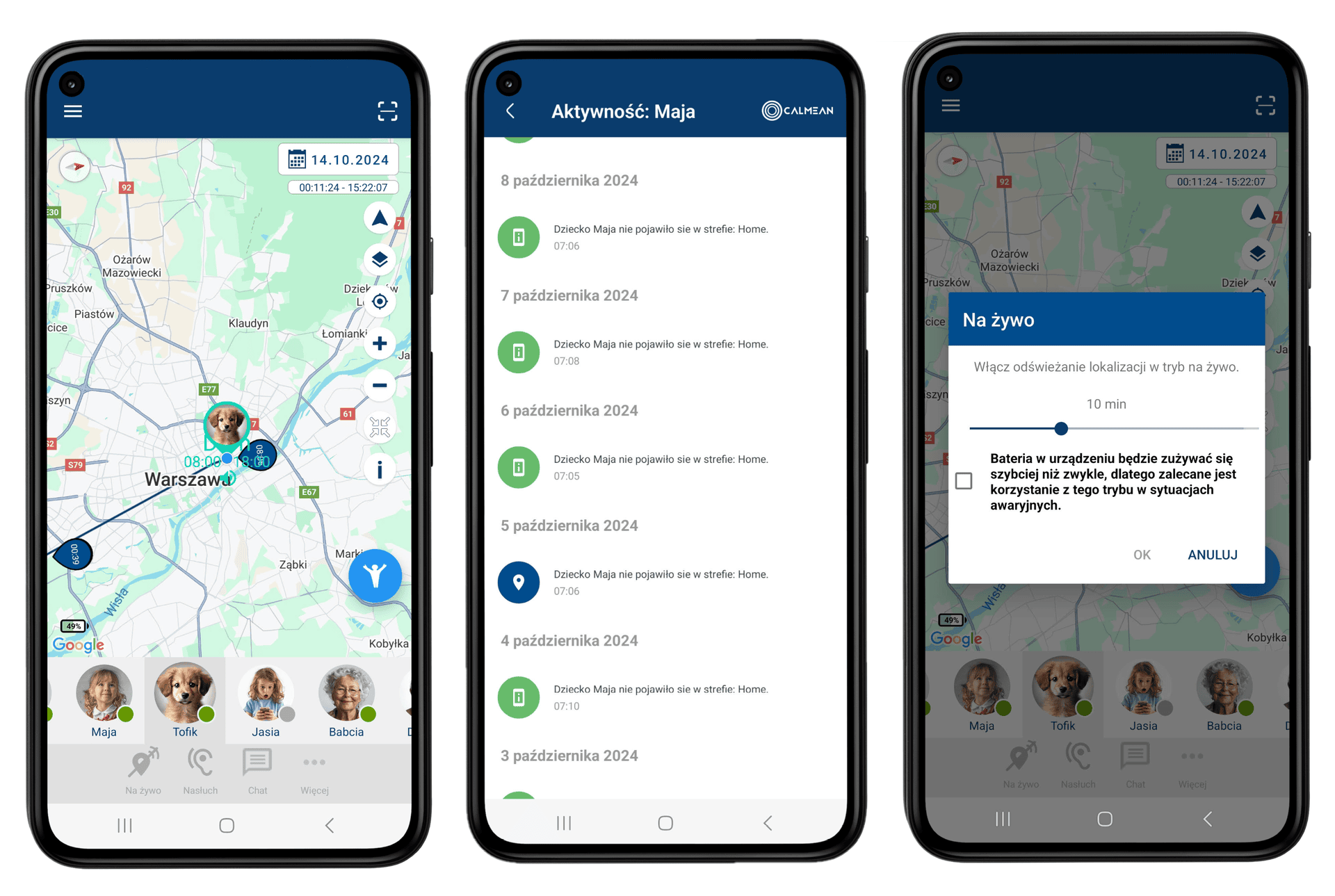
Task: Click ANULUJ to cancel live mode
Action: tap(1214, 553)
